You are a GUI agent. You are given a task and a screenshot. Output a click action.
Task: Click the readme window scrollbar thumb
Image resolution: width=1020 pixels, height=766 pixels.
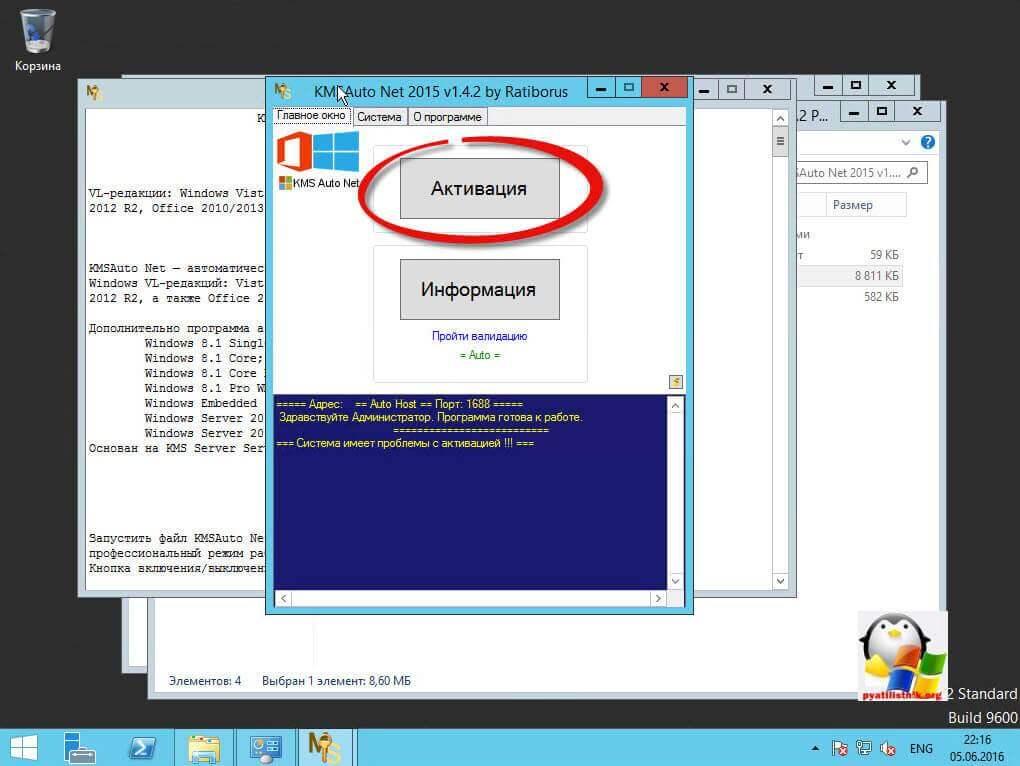click(780, 142)
